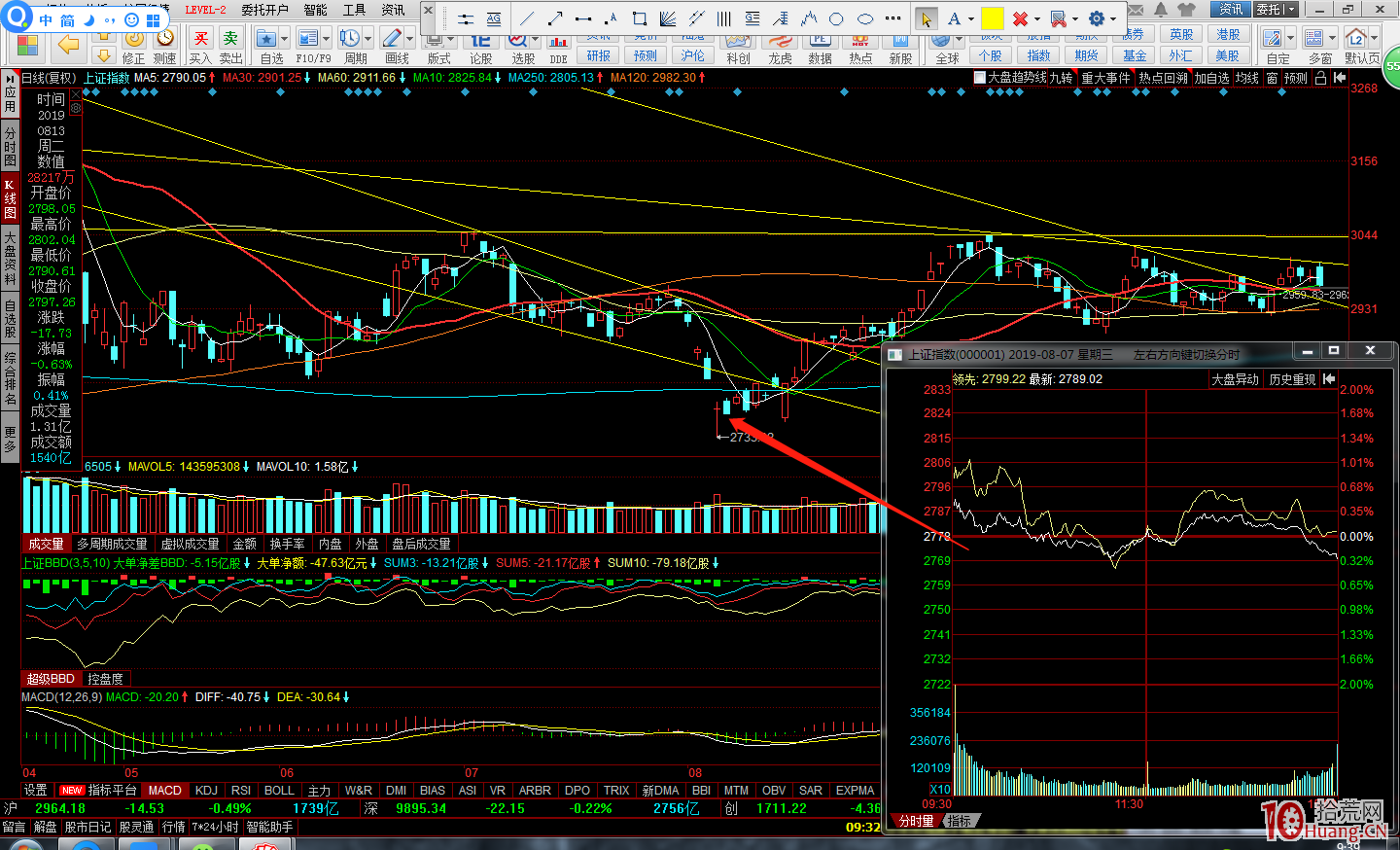The width and height of the screenshot is (1400, 850).
Task: Toggle the 大盘趋势线 checkbox
Action: point(980,78)
